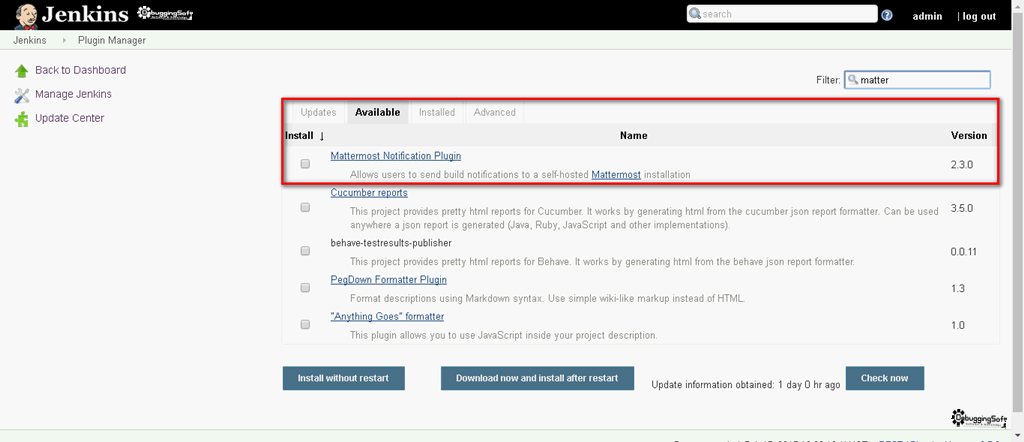
Task: Click the log out link
Action: pyautogui.click(x=979, y=16)
